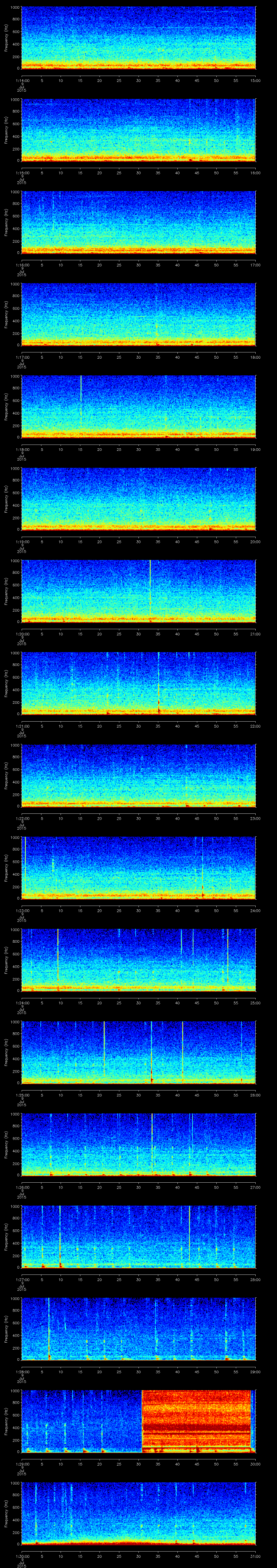The image size is (277, 1568).
Task: Click the 18:00 end time label
Action: (256, 357)
